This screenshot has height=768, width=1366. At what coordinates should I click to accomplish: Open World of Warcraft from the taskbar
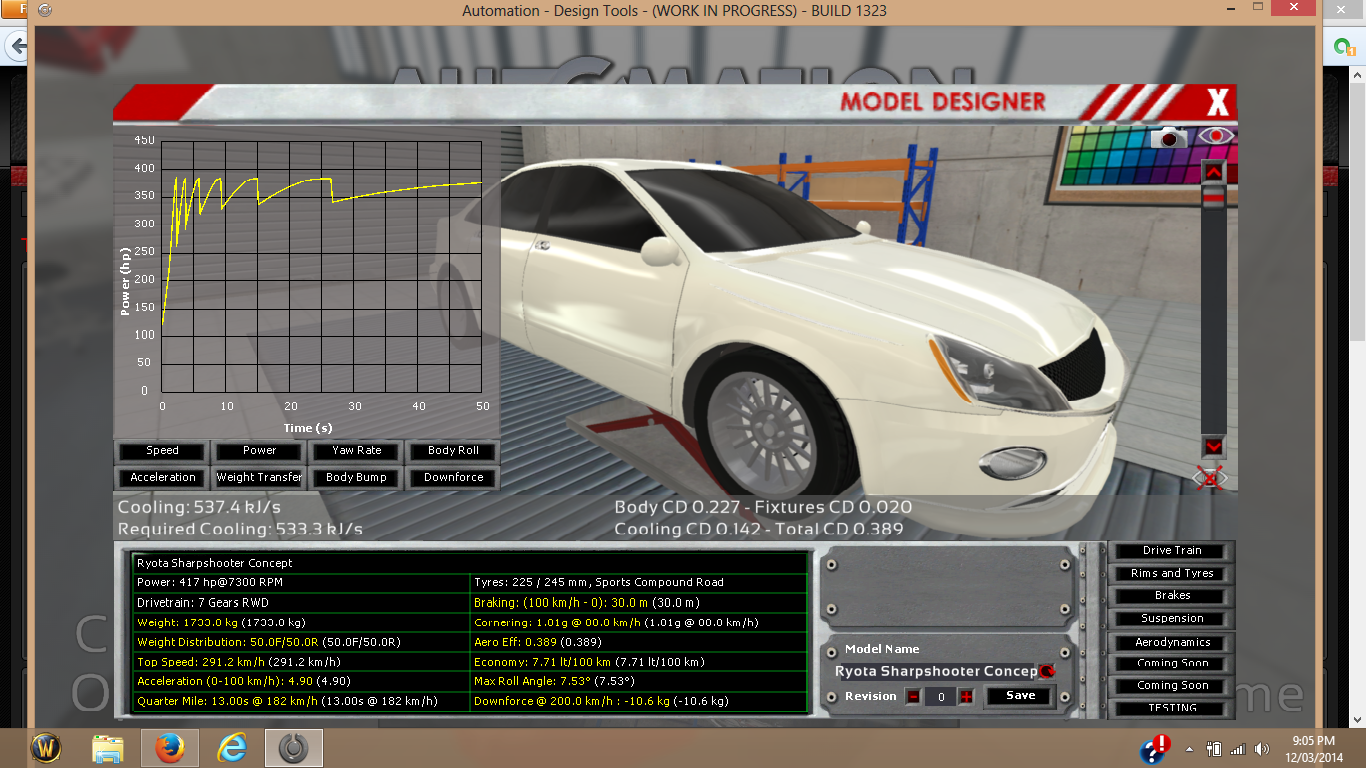click(x=46, y=748)
